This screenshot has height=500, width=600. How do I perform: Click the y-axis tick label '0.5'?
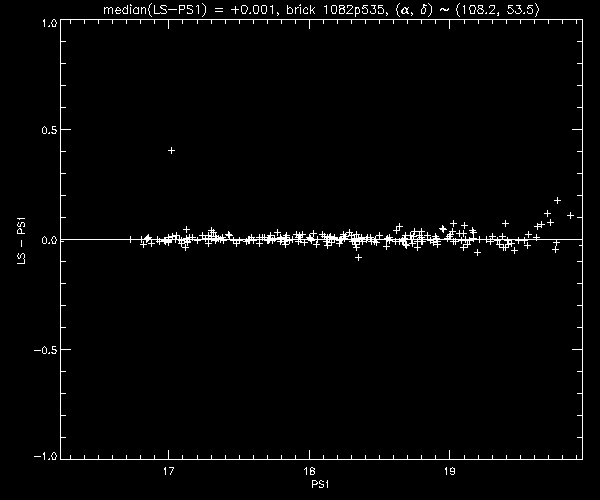point(49,130)
